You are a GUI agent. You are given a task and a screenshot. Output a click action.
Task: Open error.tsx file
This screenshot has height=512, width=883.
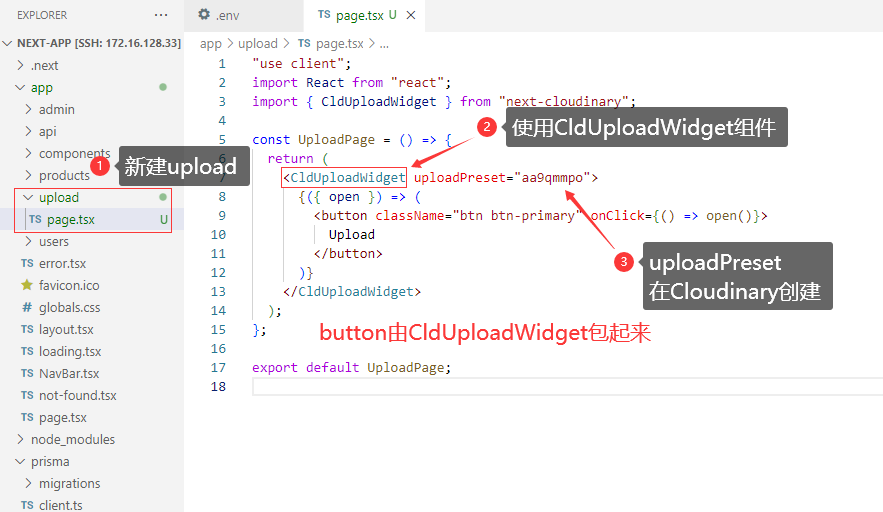(x=63, y=264)
